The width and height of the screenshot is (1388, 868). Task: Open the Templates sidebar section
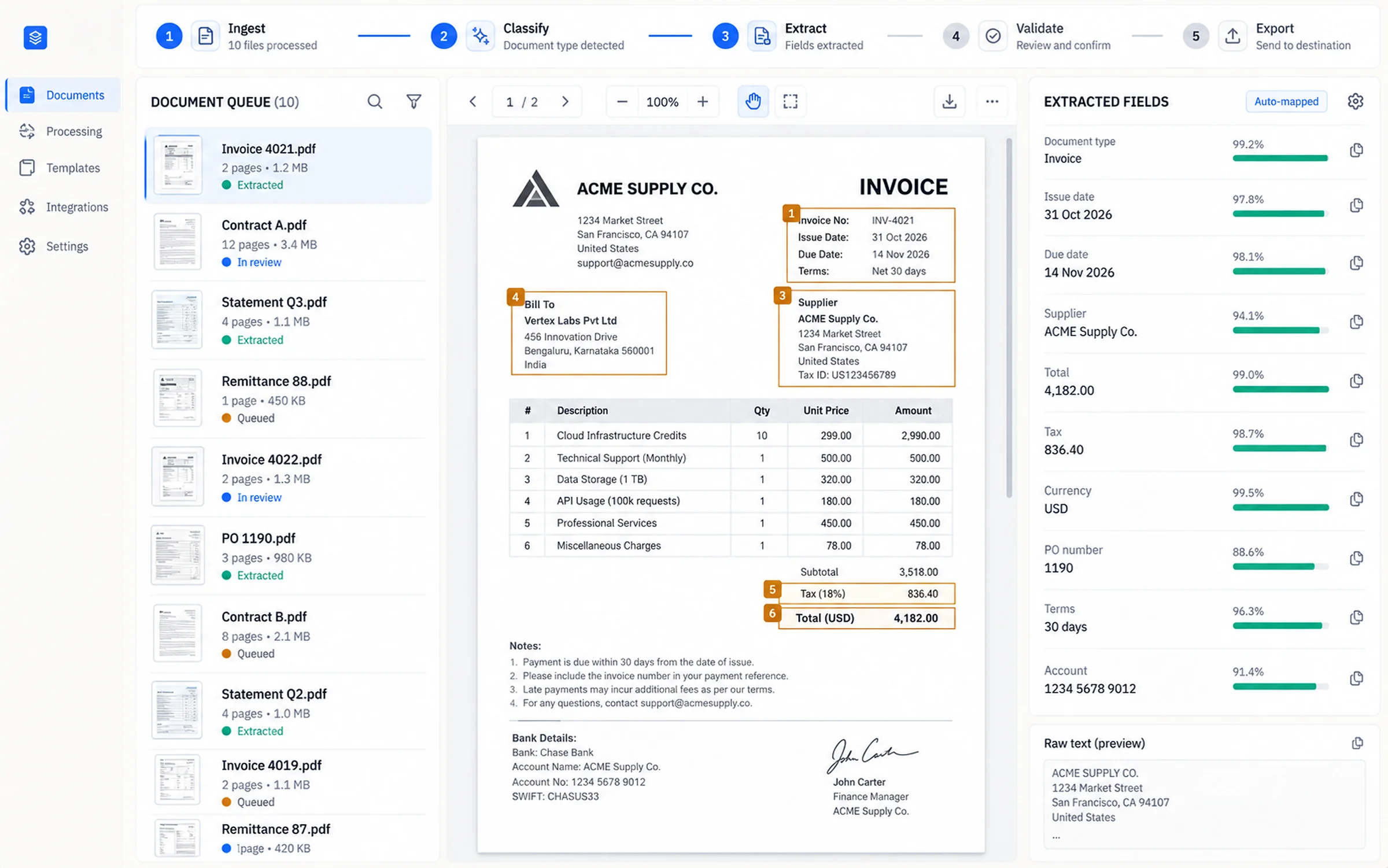[x=64, y=168]
